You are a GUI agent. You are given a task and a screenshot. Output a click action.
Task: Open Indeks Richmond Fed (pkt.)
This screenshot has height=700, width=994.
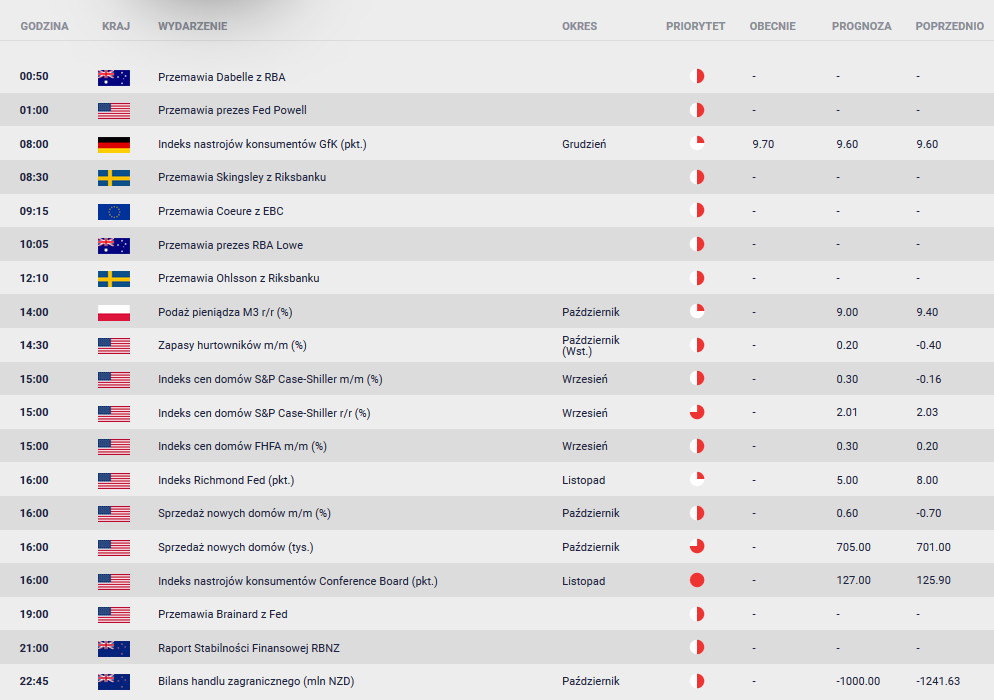click(226, 480)
